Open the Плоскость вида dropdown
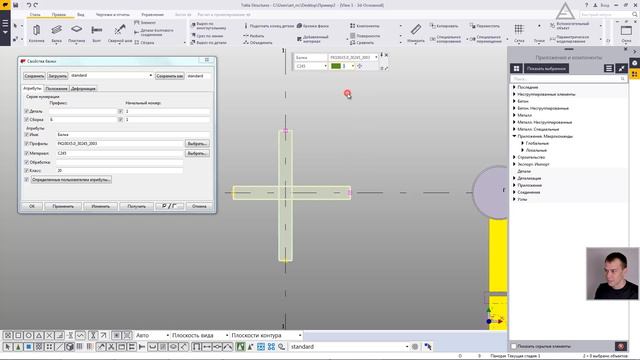 click(x=227, y=335)
